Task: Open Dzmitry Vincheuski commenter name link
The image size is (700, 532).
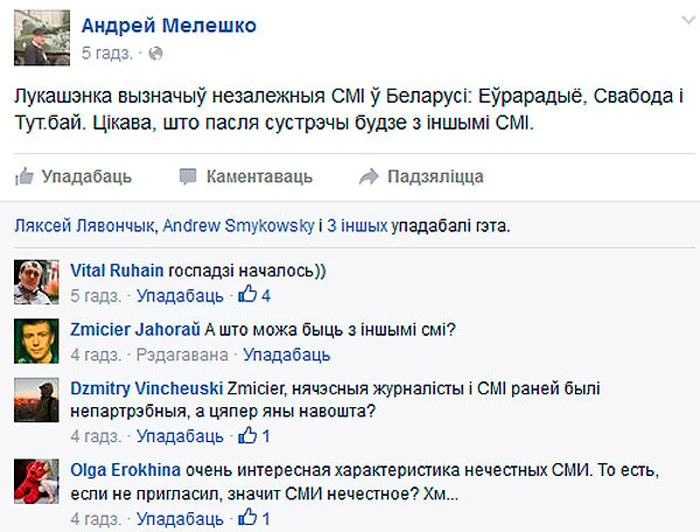Action: click(146, 388)
